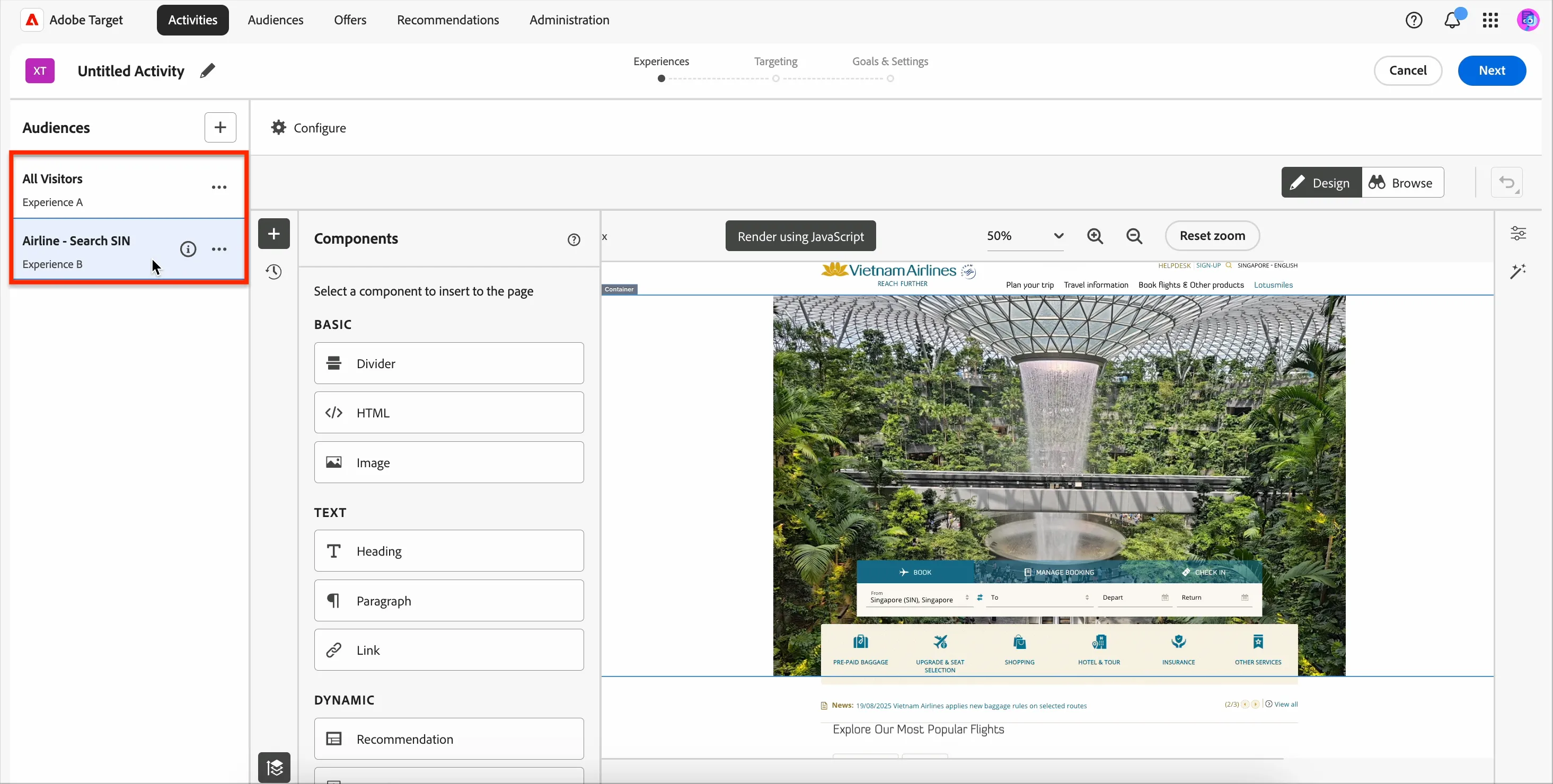Click the dark add component plus button
The image size is (1553, 784).
point(273,234)
